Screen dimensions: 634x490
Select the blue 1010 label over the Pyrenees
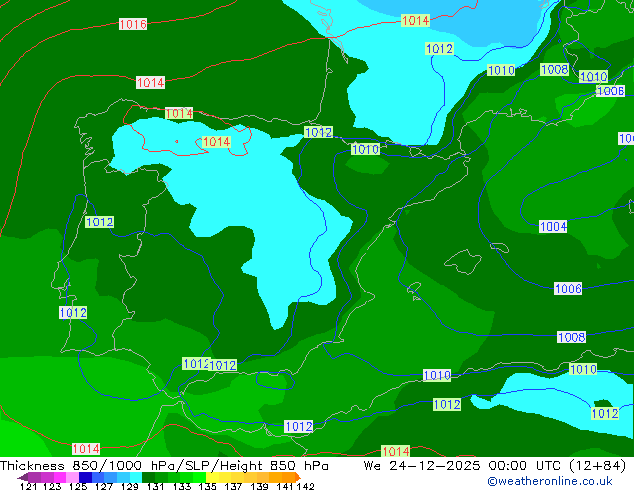click(x=366, y=149)
